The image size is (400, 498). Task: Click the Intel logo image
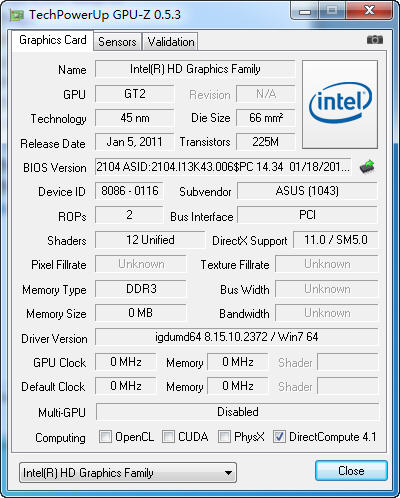[x=340, y=104]
